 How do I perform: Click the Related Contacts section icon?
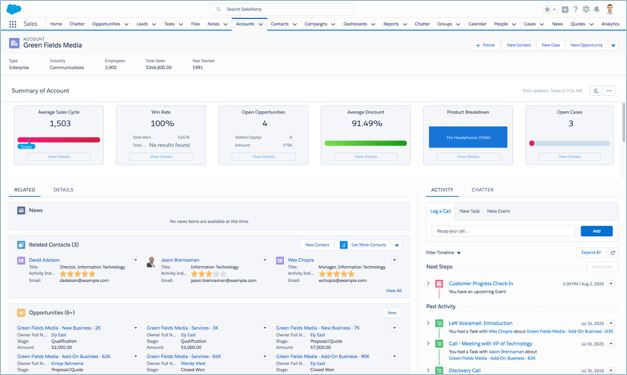click(21, 245)
